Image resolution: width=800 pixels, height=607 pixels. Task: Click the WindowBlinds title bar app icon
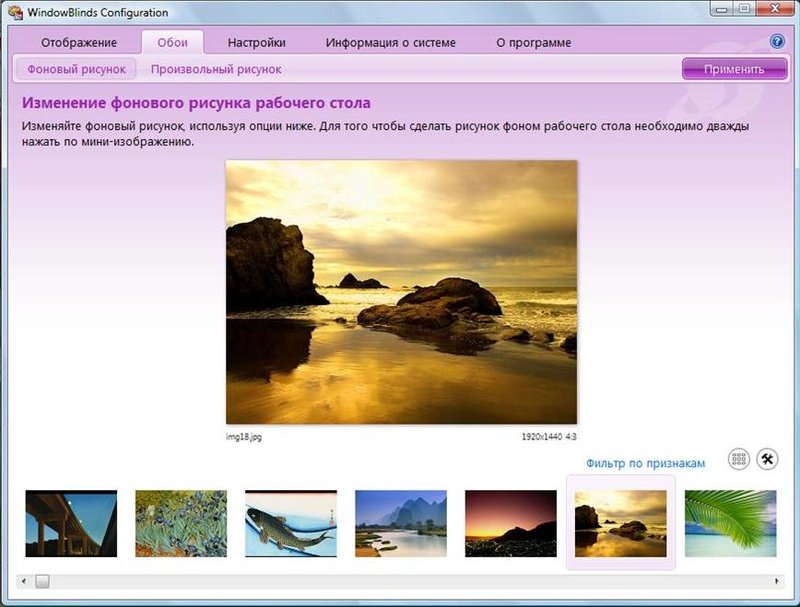(x=15, y=12)
